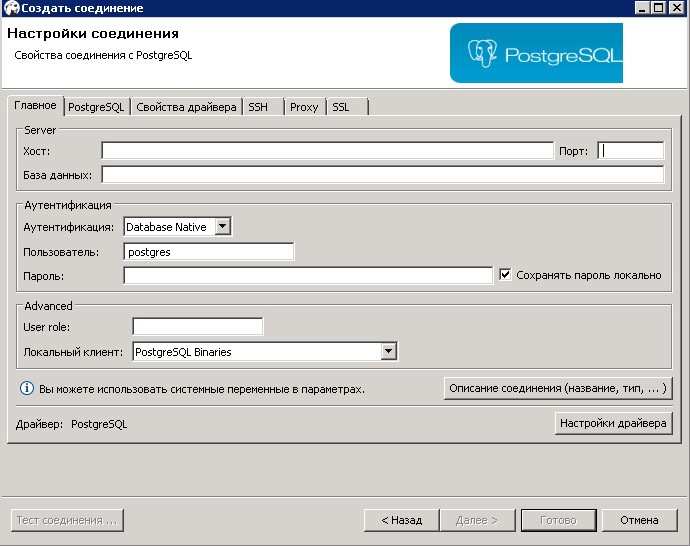
Task: Focus the Пароль input field
Action: point(308,276)
